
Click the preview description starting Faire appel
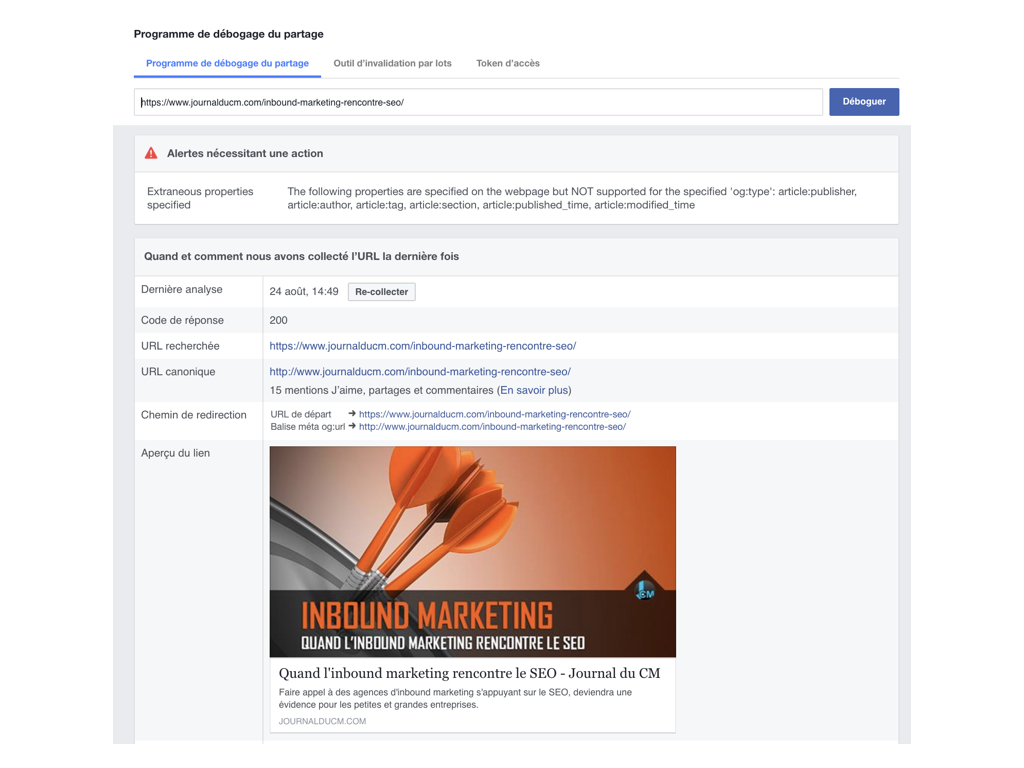pos(455,698)
